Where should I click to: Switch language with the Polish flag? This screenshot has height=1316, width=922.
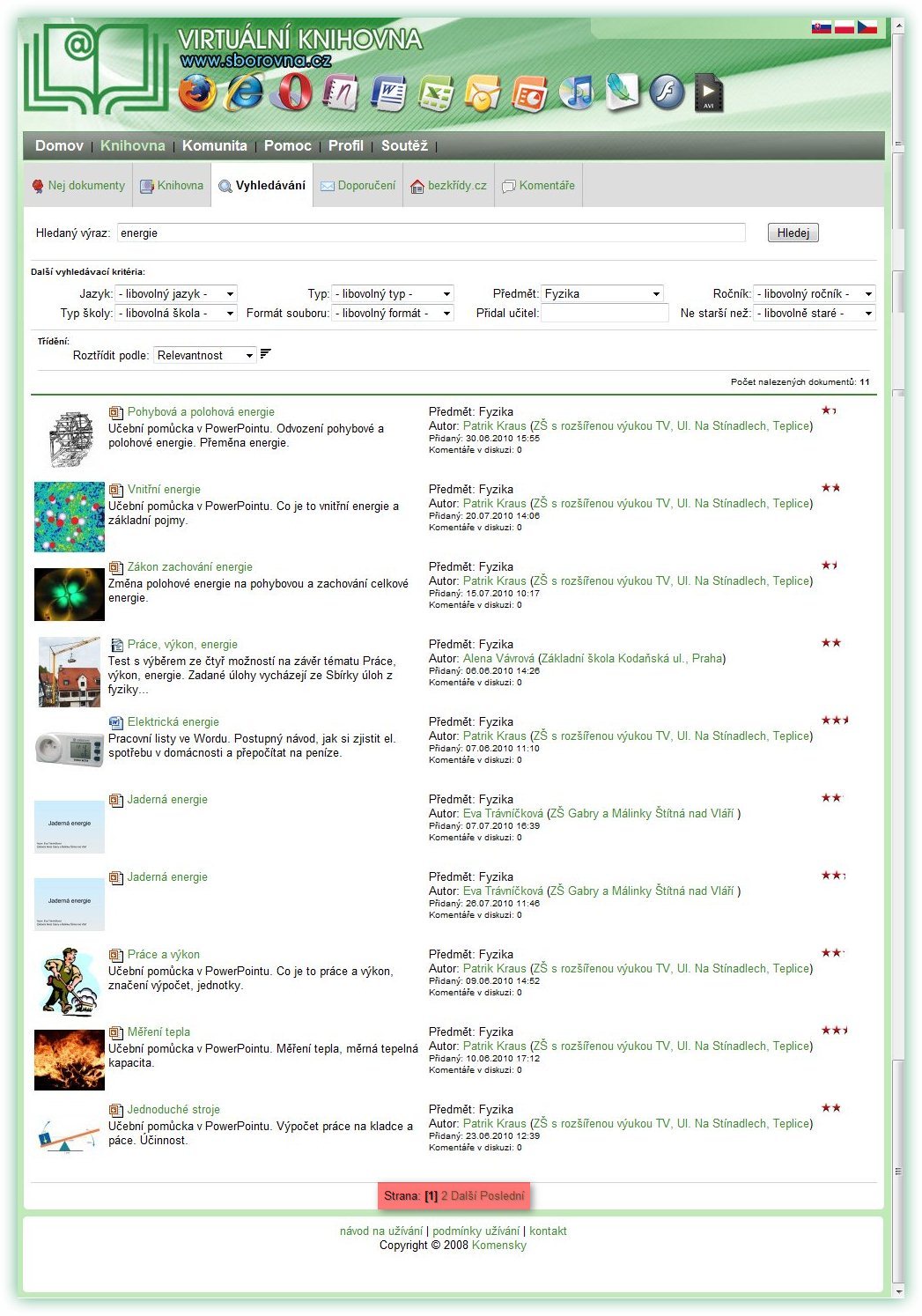pos(845,27)
